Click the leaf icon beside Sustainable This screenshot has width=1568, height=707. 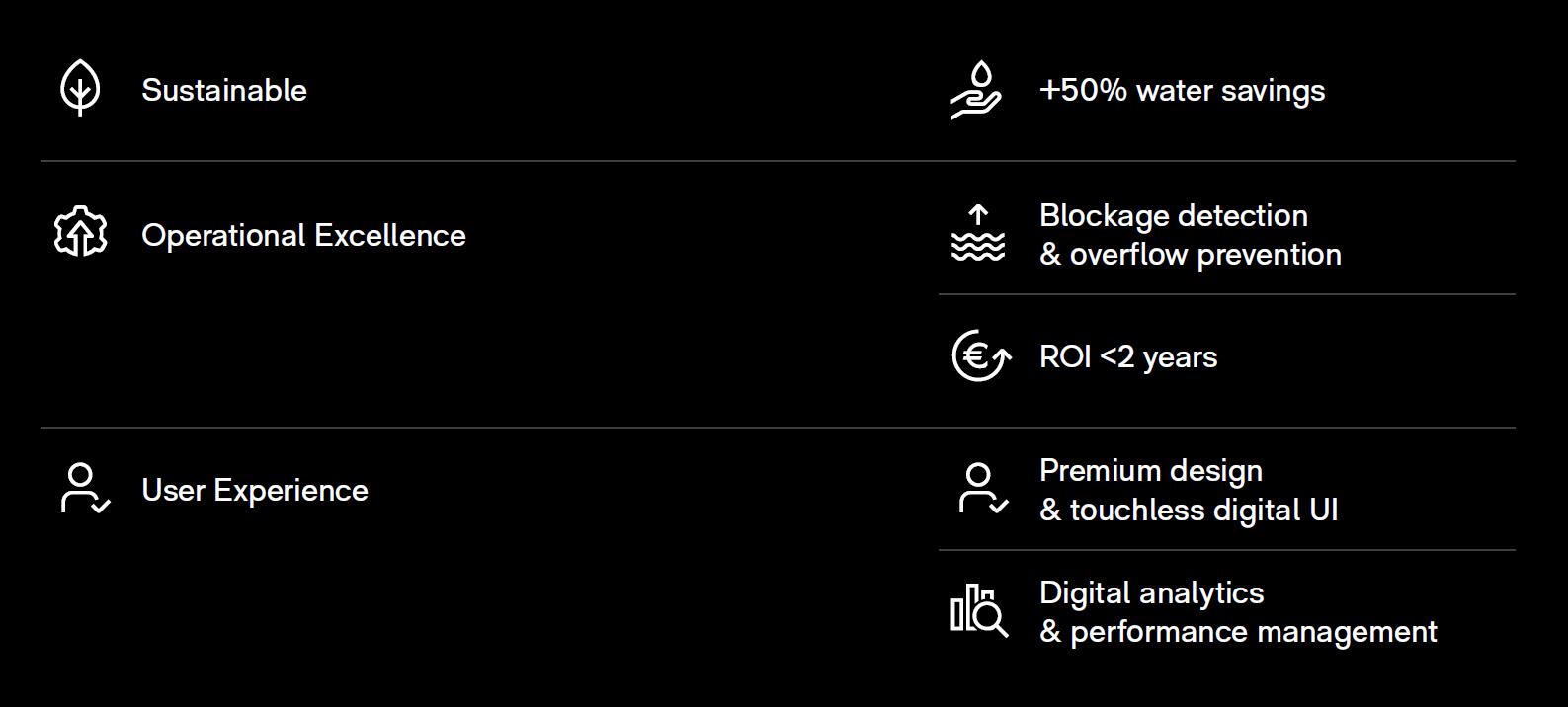(x=80, y=89)
